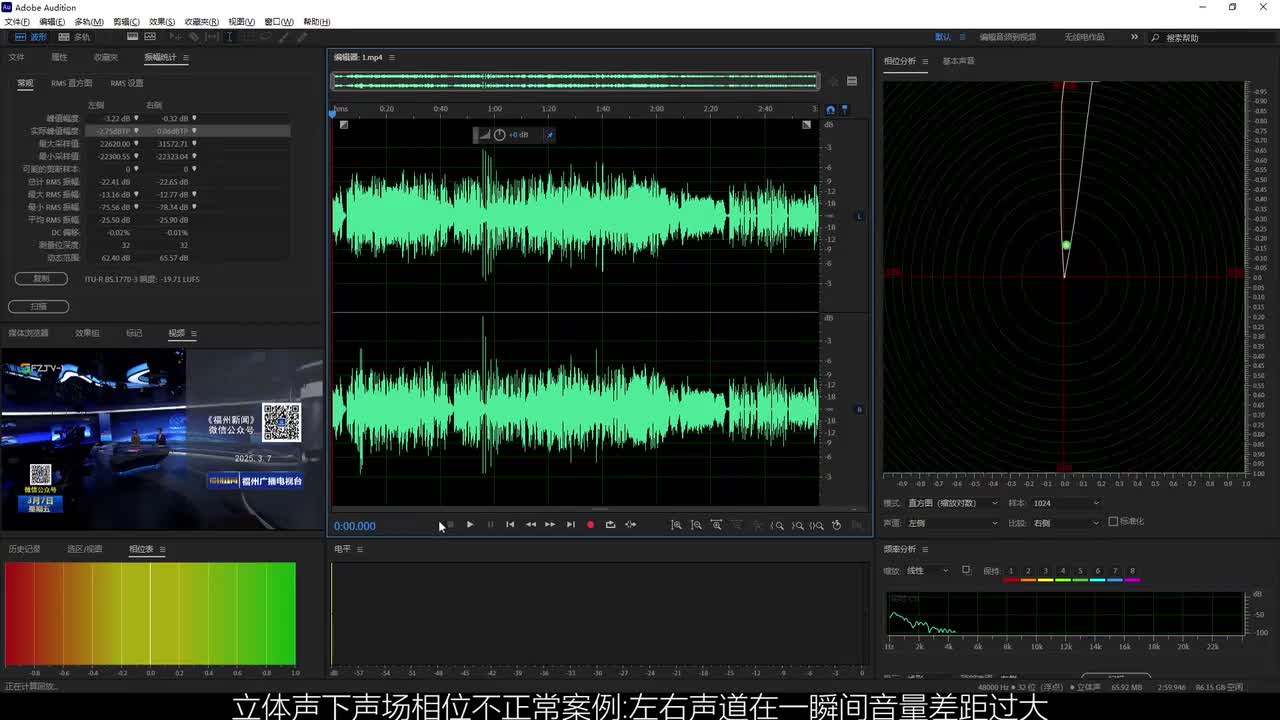Viewport: 1280px width, 720px height.
Task: Select the Slip tool
Action: [x=212, y=37]
